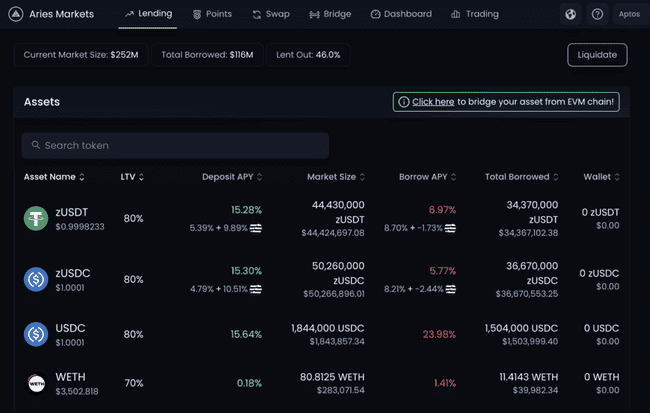The height and width of the screenshot is (413, 650).
Task: Click the info icon in bridge banner
Action: [x=403, y=102]
